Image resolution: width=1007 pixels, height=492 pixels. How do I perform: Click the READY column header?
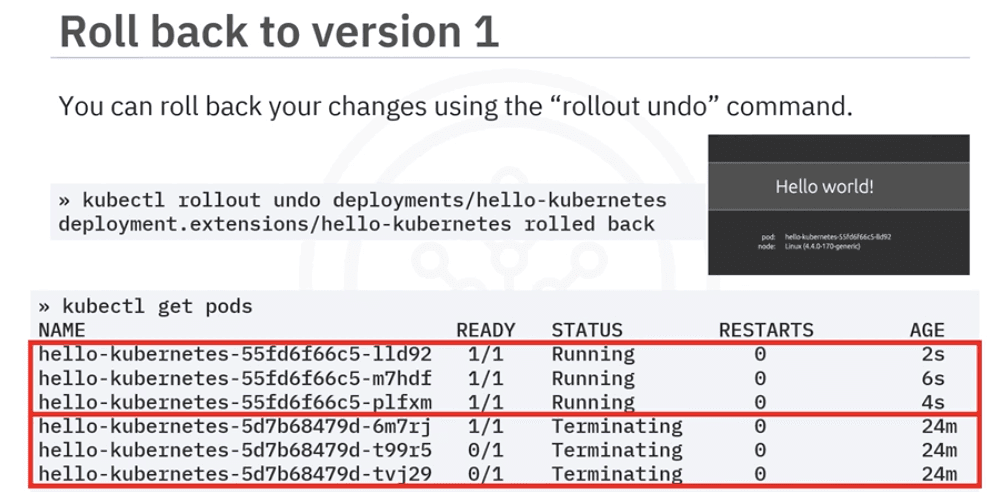(485, 329)
